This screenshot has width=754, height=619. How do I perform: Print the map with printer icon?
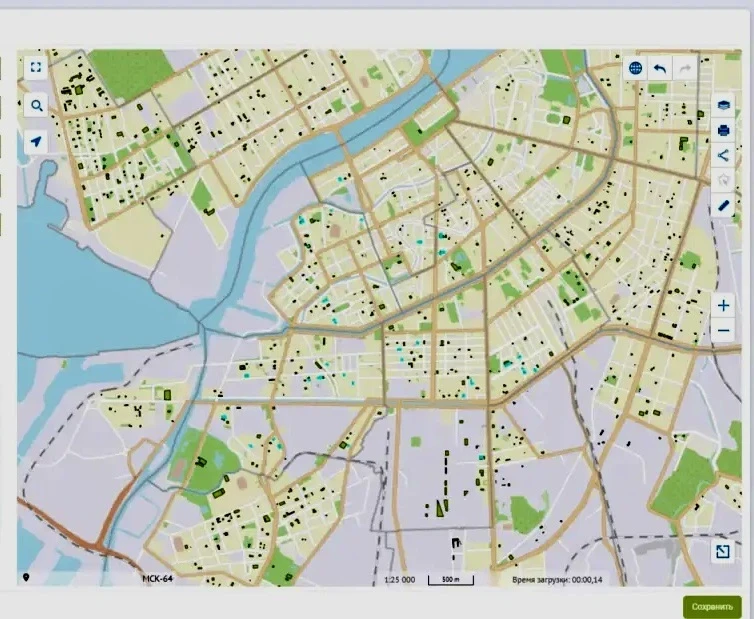tap(723, 130)
